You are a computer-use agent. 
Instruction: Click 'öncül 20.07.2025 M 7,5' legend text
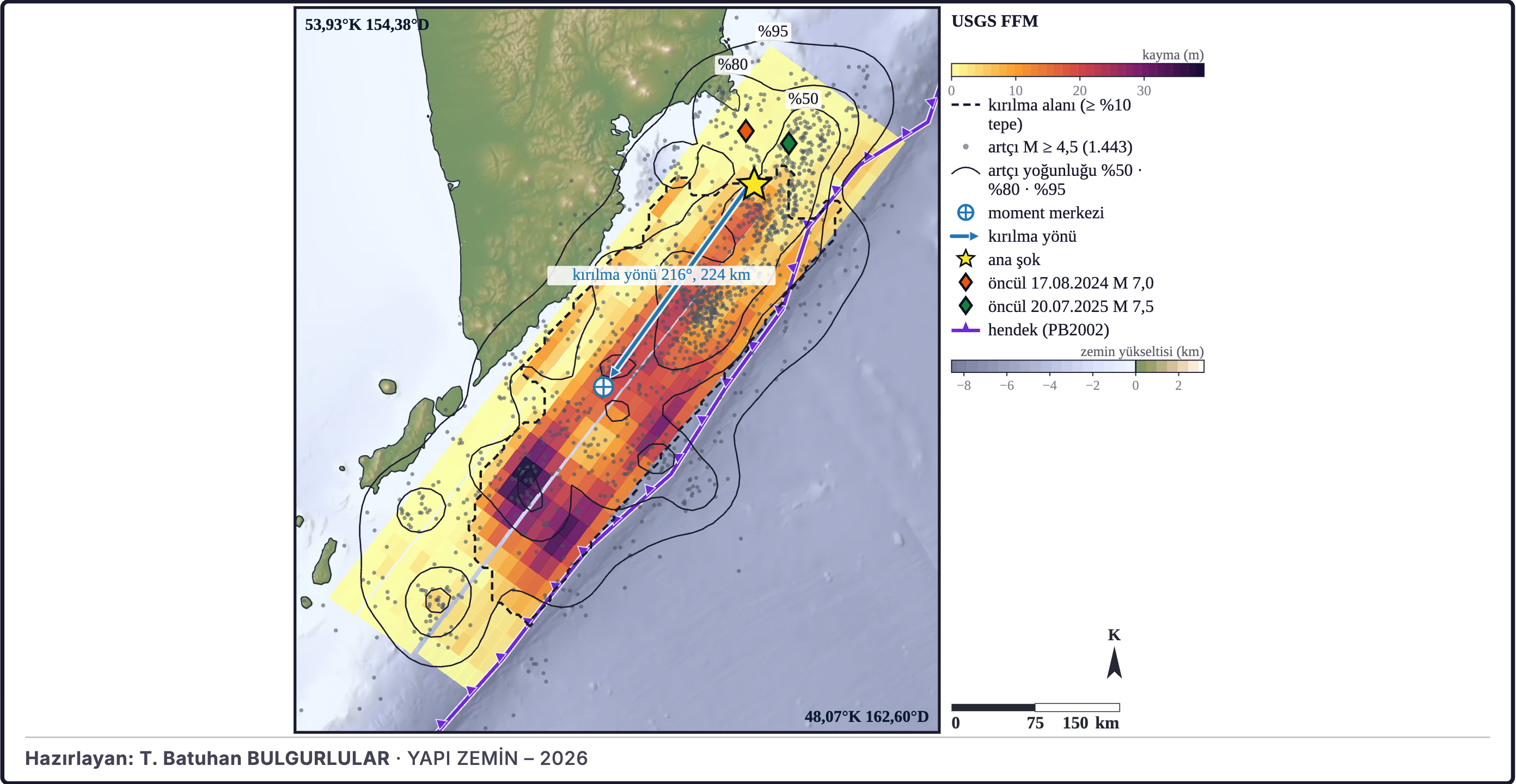point(1071,306)
